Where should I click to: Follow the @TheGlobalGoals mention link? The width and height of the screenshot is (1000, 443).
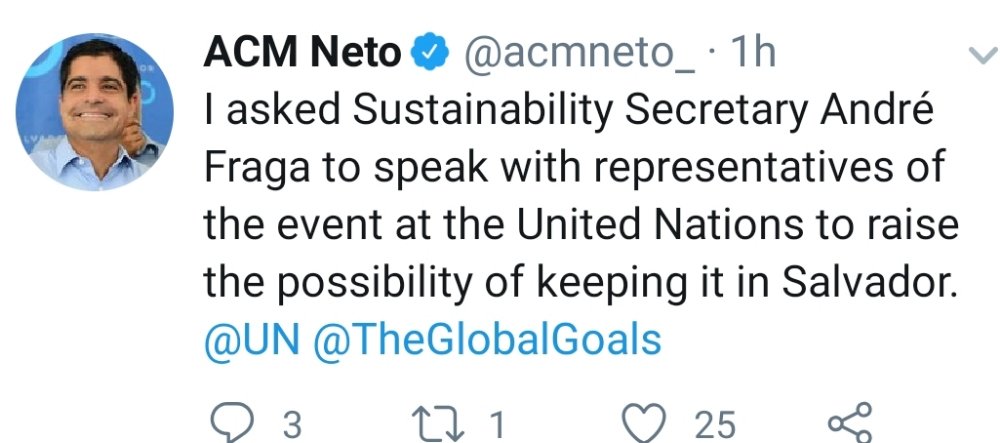coord(487,340)
